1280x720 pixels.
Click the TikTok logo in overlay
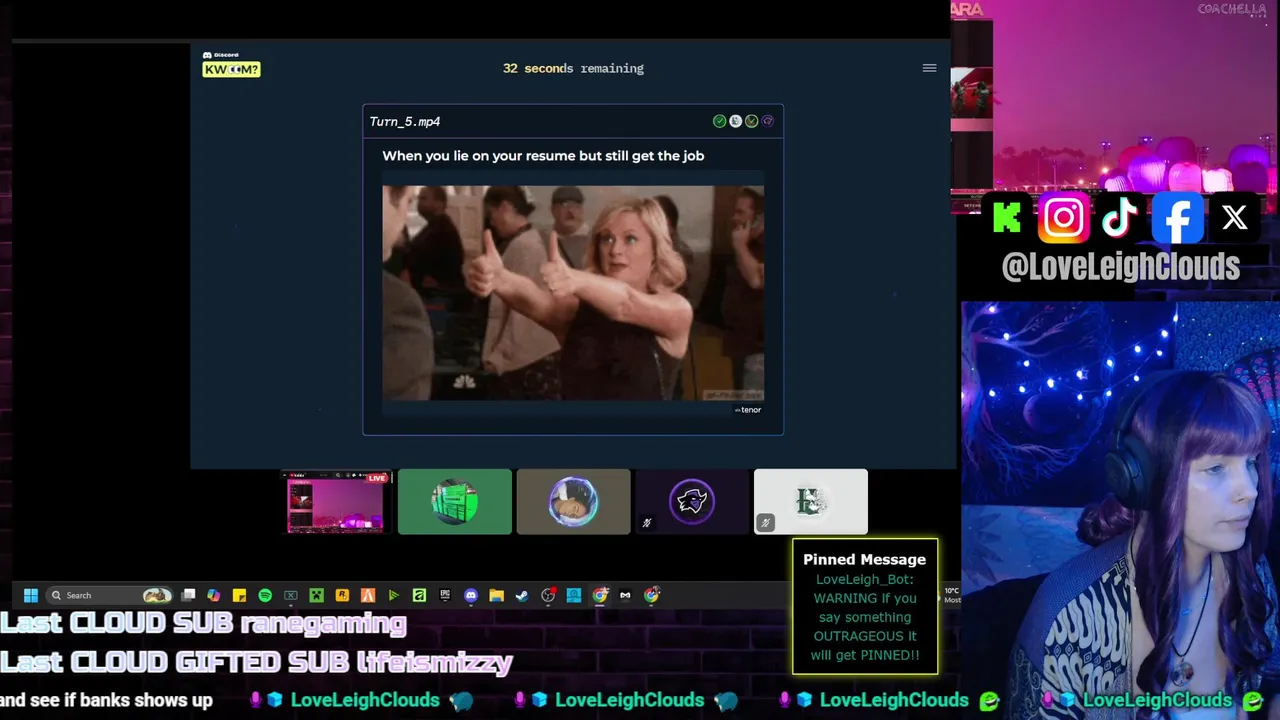point(1120,217)
